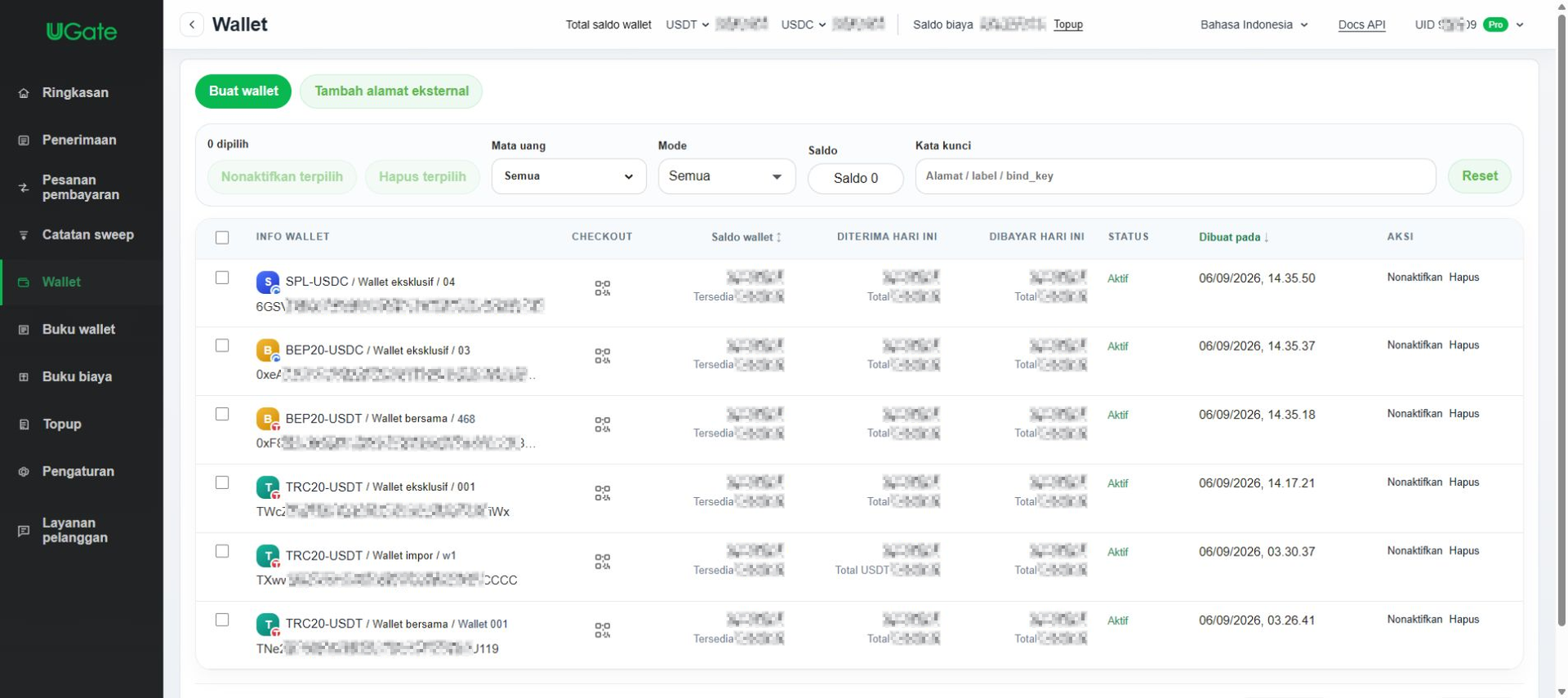
Task: Click the Layanan pelanggan chat icon
Action: [x=24, y=531]
